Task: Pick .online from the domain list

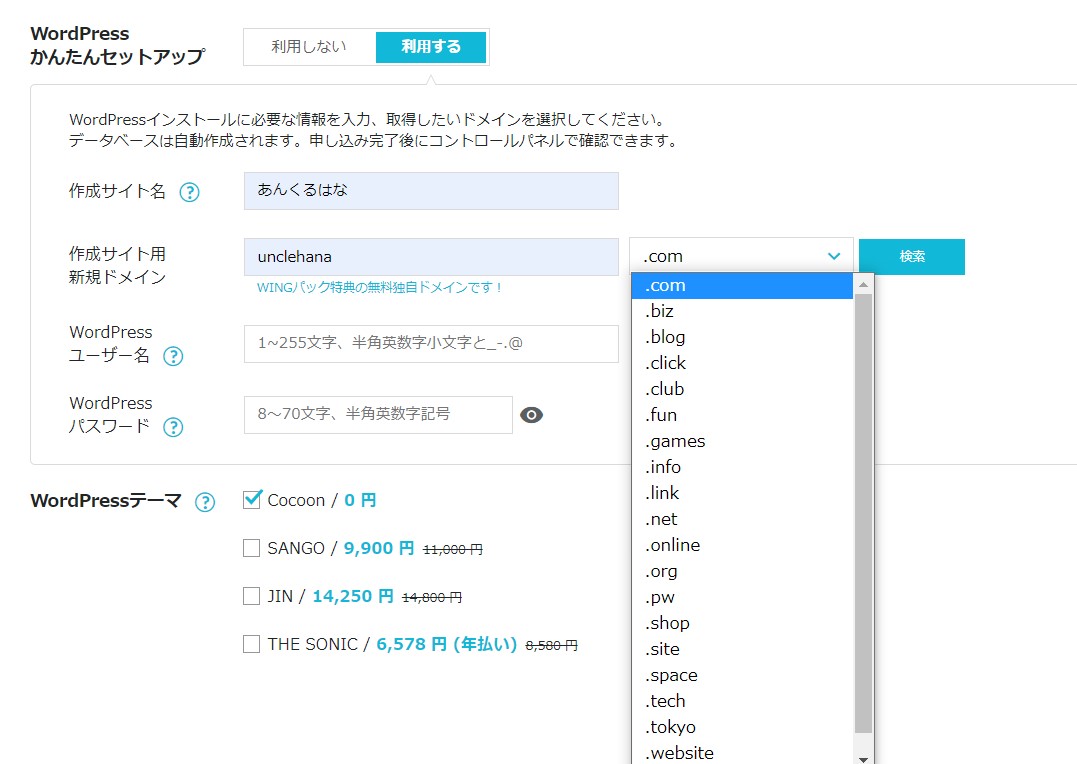Action: click(742, 546)
